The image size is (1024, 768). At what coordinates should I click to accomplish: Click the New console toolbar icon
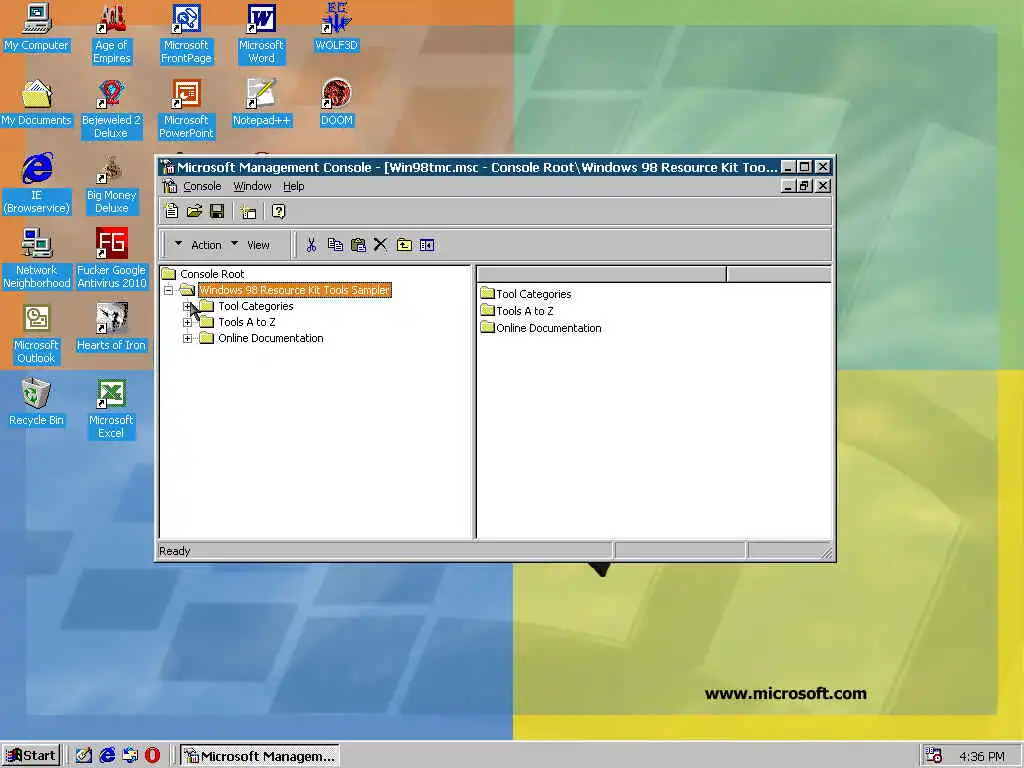pyautogui.click(x=171, y=211)
